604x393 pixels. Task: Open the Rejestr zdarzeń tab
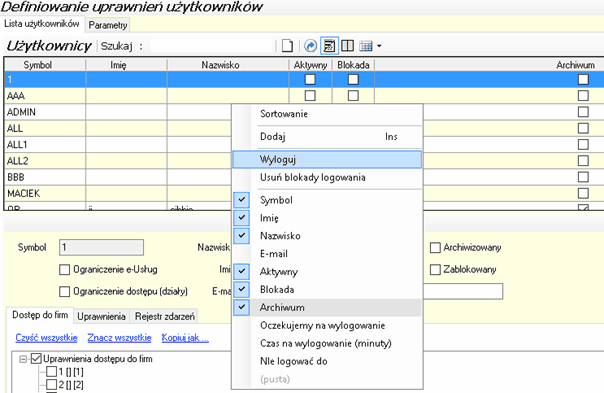point(164,317)
